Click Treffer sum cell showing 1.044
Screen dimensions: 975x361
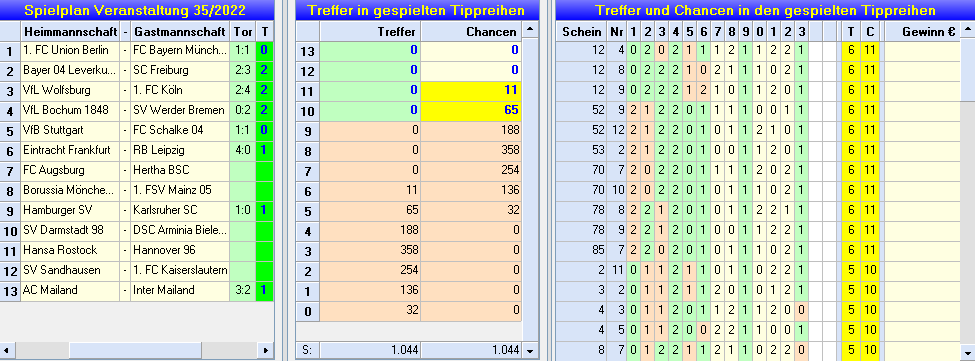[x=370, y=350]
